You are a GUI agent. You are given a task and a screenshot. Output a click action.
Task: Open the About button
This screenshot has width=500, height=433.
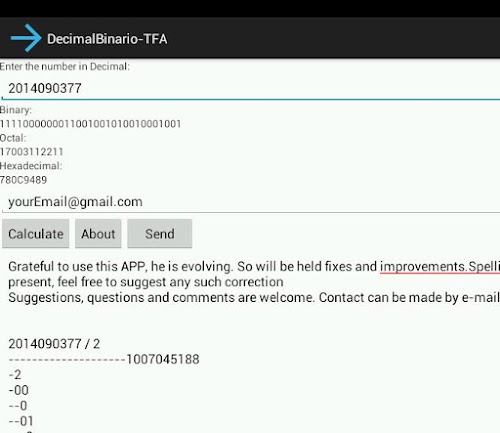[98, 234]
